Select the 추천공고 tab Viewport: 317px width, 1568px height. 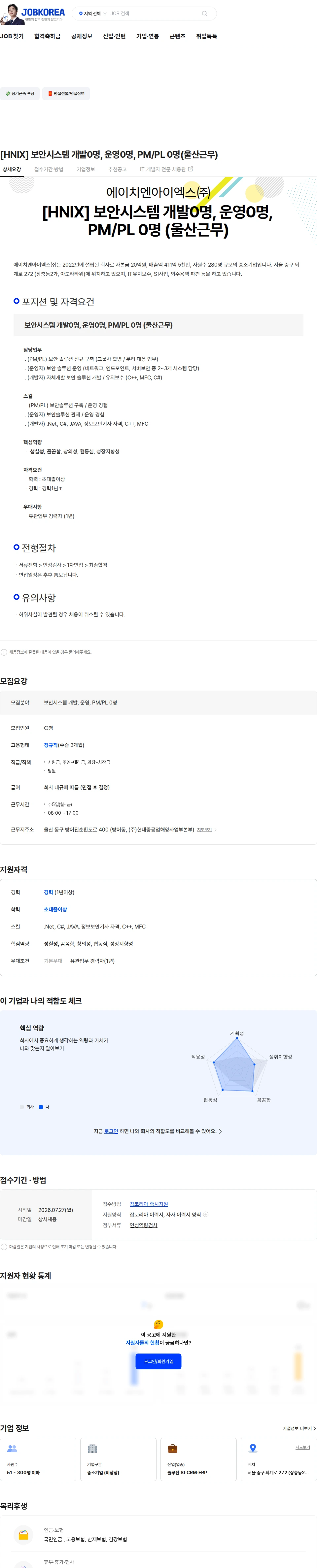pos(117,169)
